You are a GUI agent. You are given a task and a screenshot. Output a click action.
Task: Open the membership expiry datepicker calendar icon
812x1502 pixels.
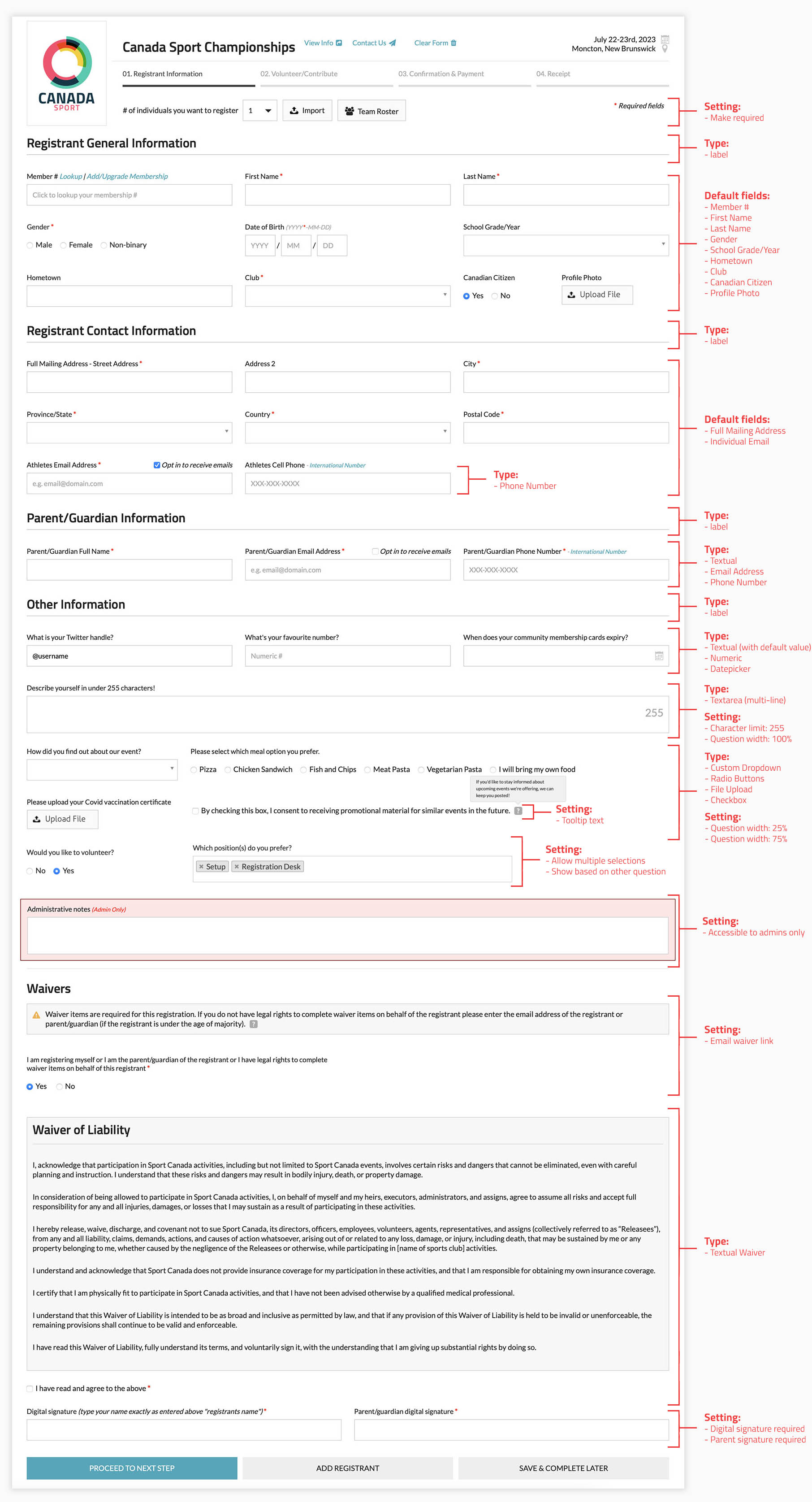659,656
